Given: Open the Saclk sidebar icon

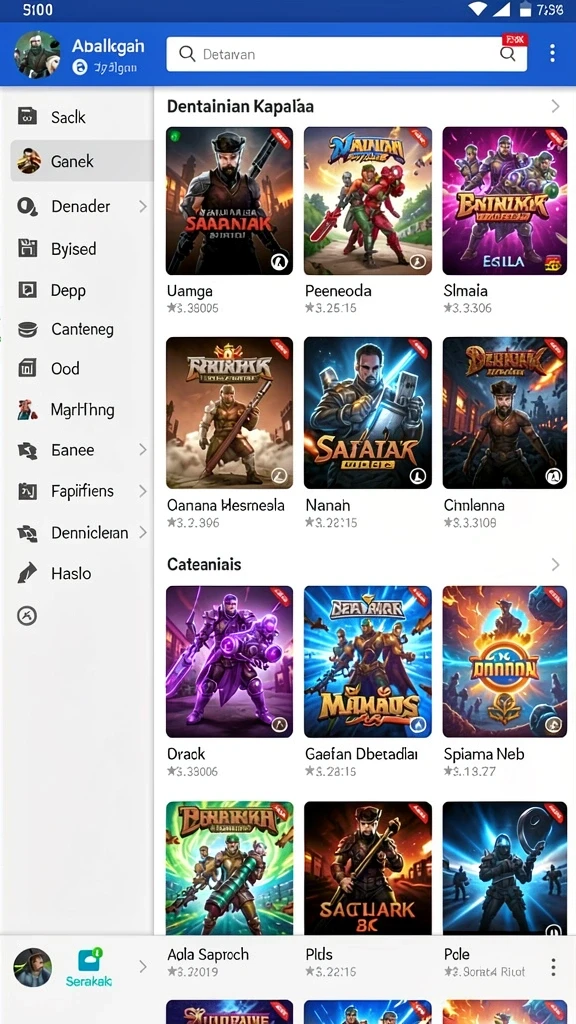Looking at the screenshot, I should [27, 117].
